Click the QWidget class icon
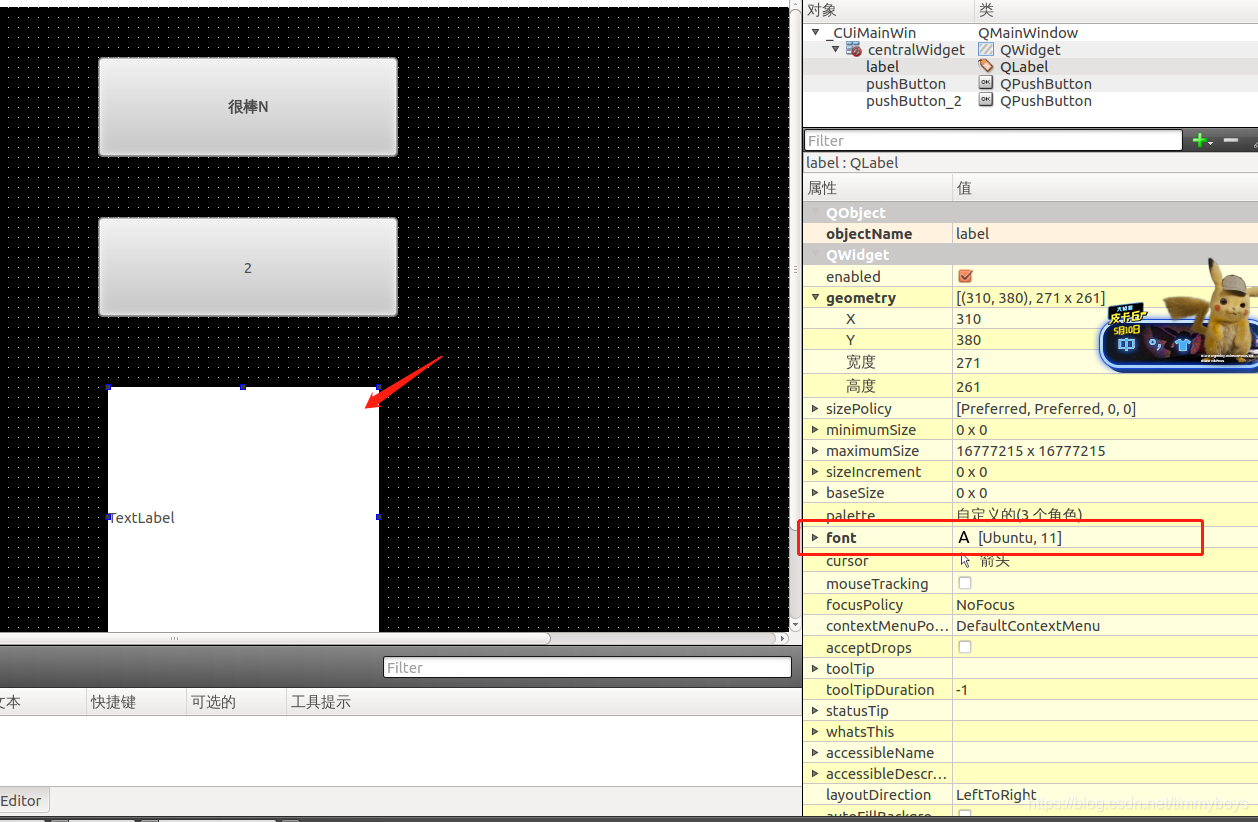The image size is (1258, 822). [x=986, y=49]
